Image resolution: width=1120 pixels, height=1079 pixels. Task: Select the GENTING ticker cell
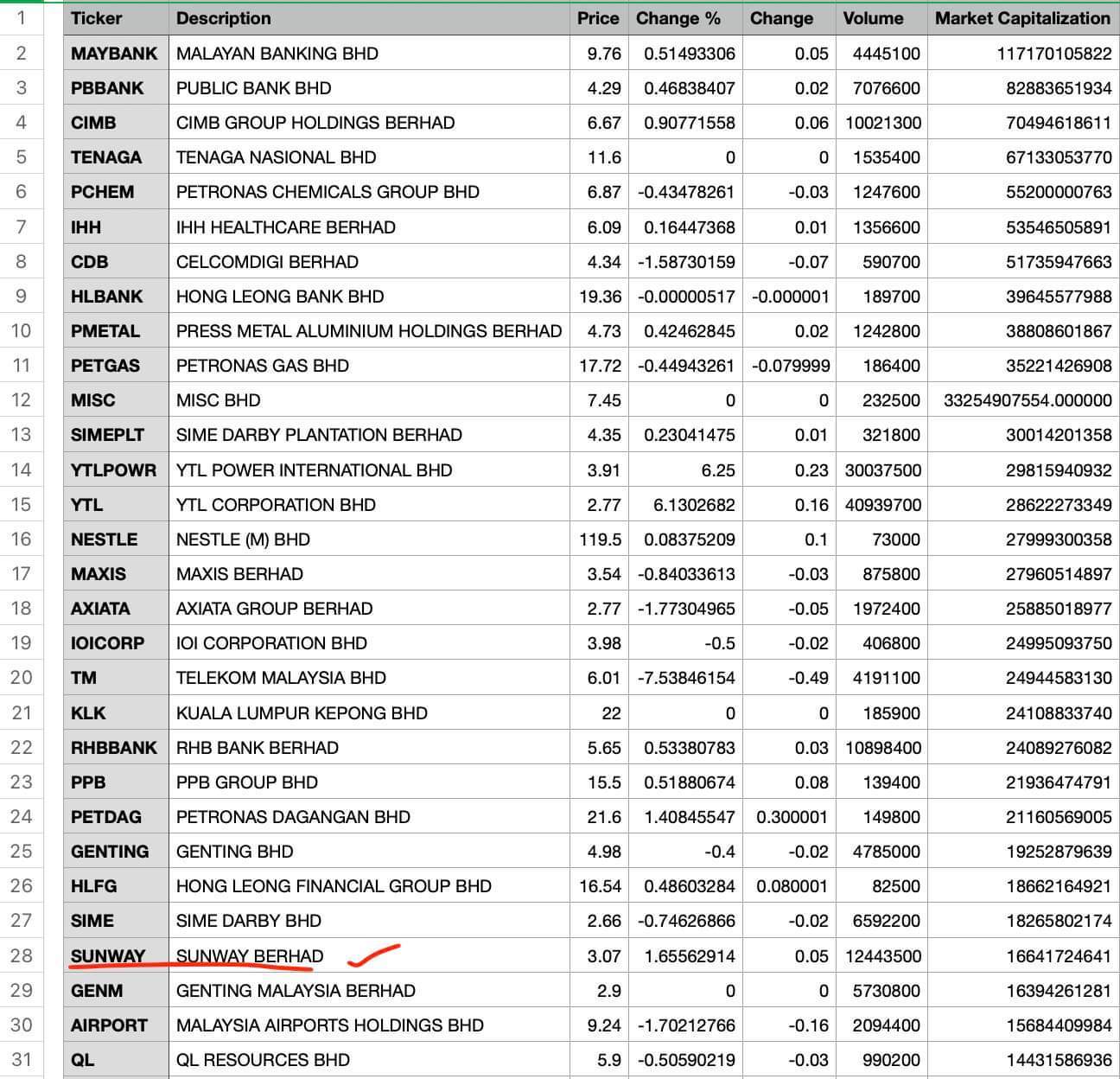tap(116, 852)
